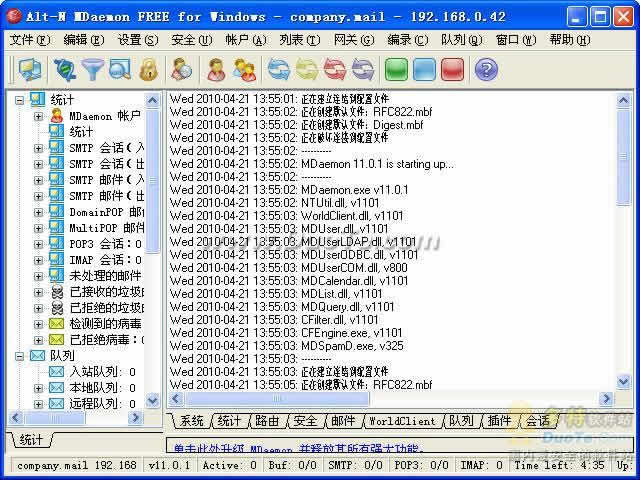Collapse the 统计 root tree node

point(20,100)
